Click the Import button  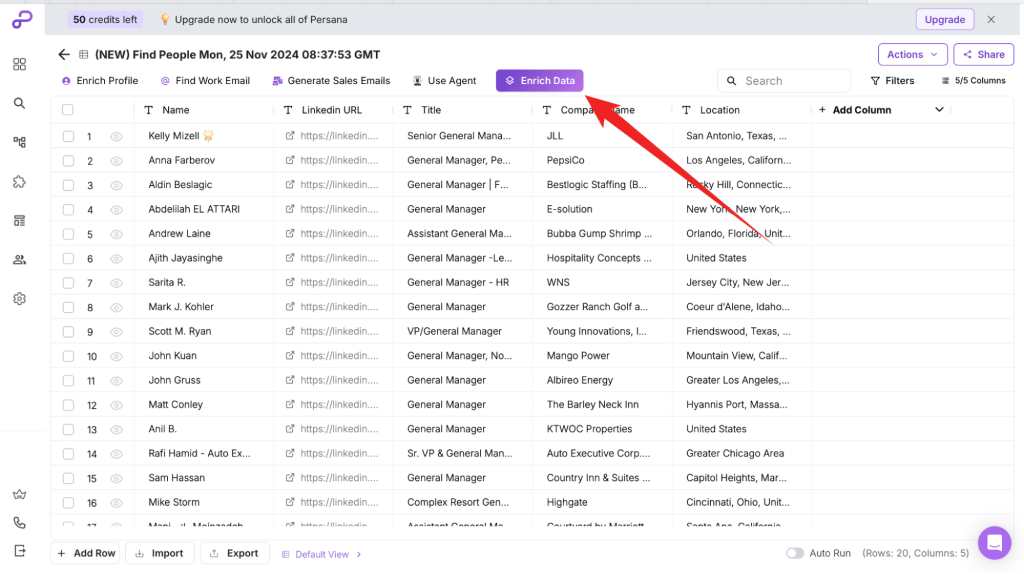pos(160,553)
